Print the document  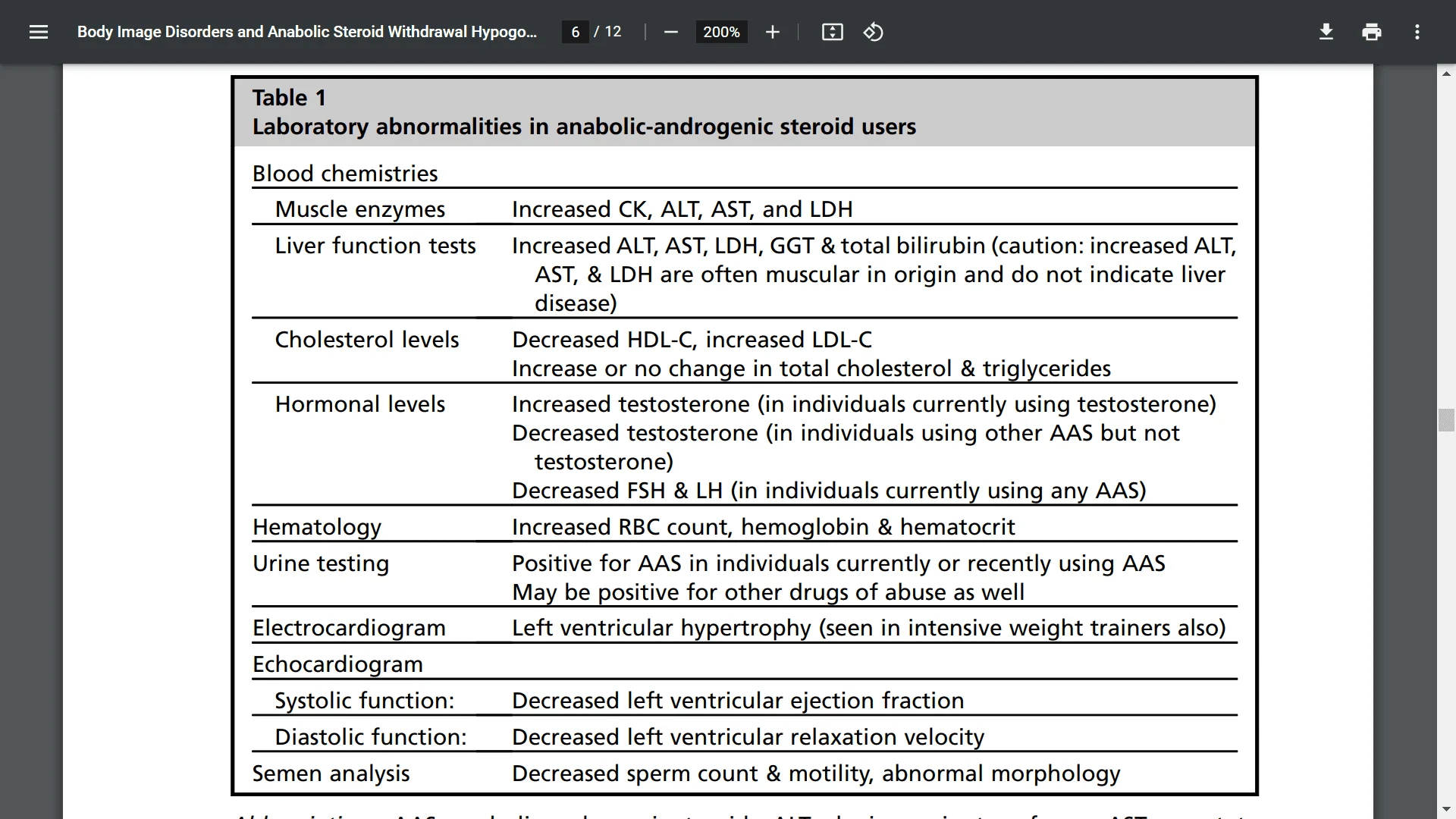pyautogui.click(x=1371, y=32)
